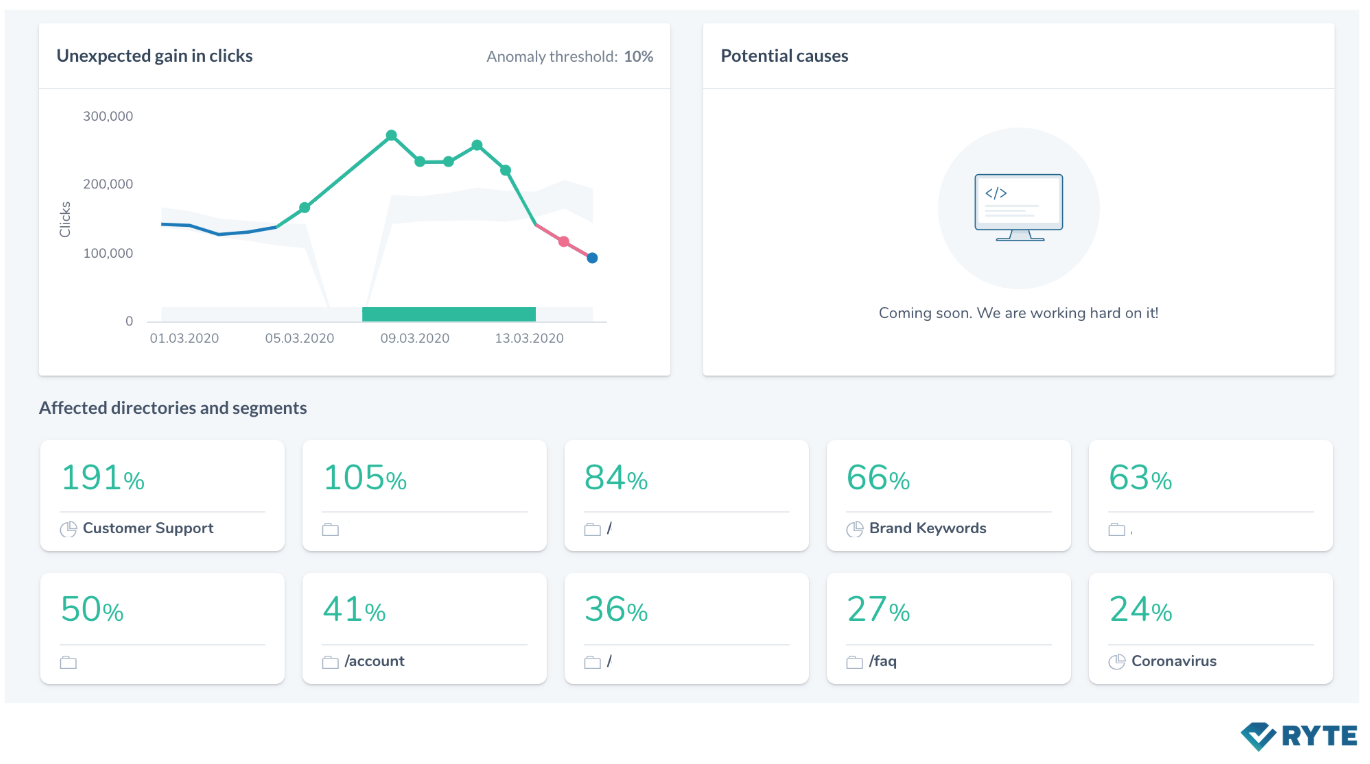Open the Customer Support segment label

click(x=148, y=528)
